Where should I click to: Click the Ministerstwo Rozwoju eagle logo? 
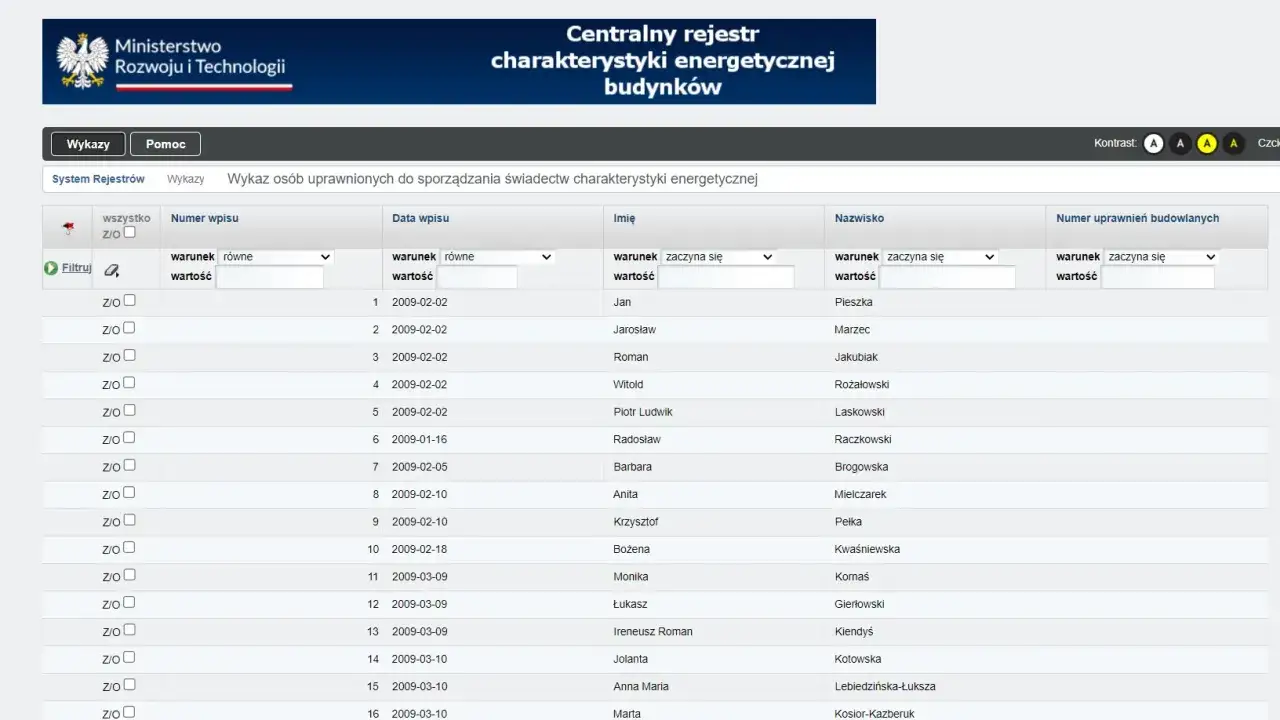pos(83,62)
